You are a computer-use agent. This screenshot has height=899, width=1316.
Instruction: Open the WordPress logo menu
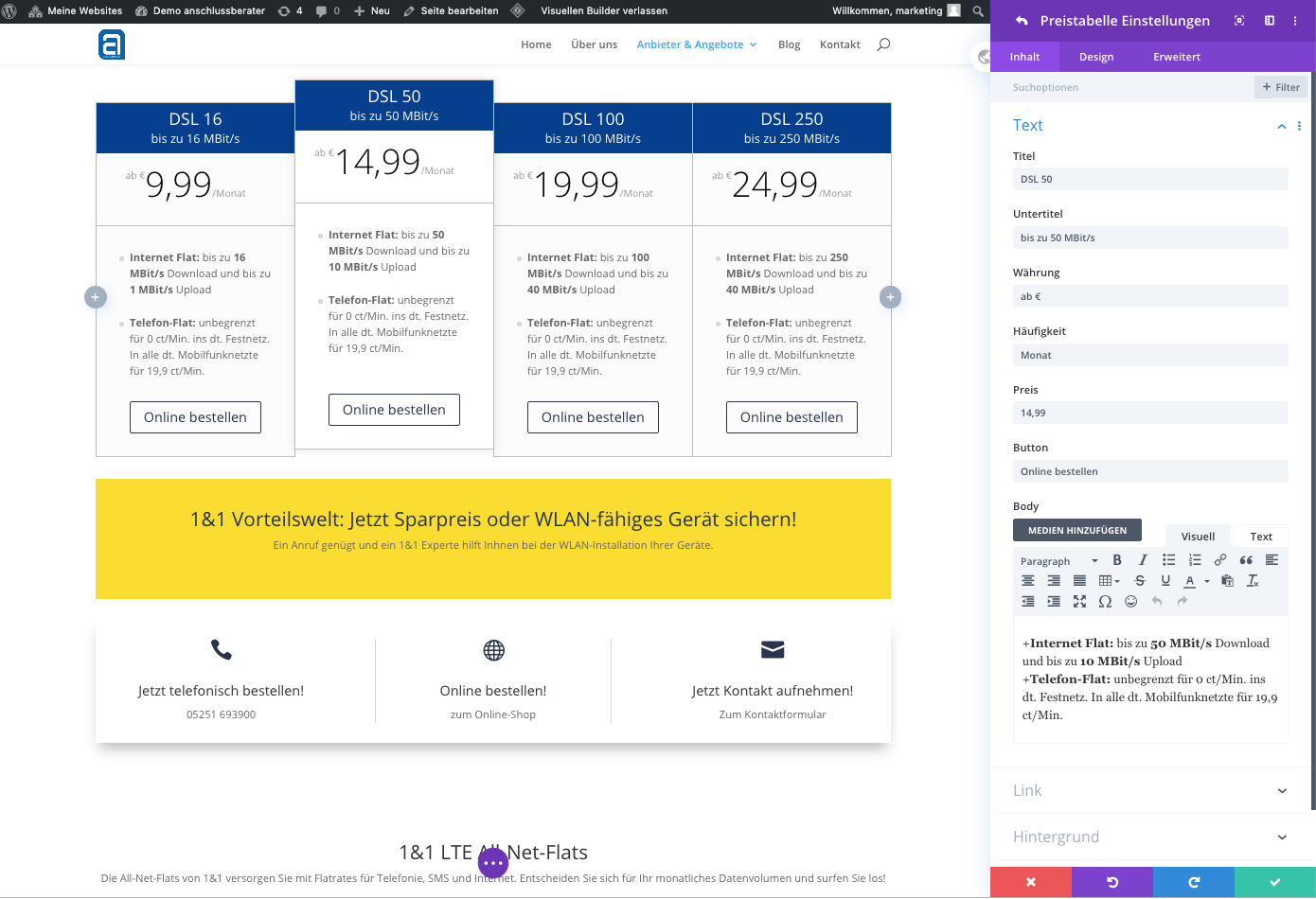click(x=10, y=10)
